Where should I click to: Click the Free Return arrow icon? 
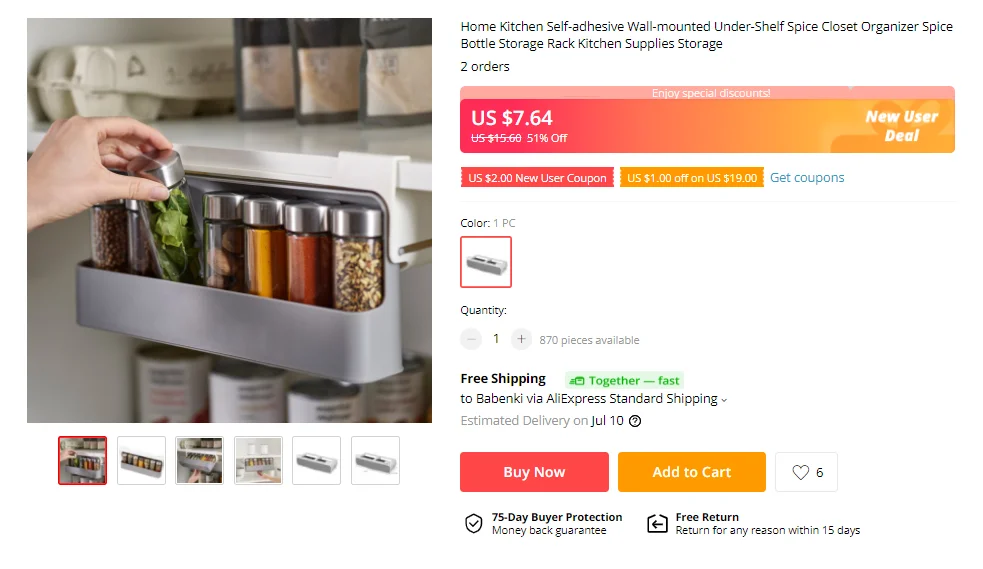(657, 524)
